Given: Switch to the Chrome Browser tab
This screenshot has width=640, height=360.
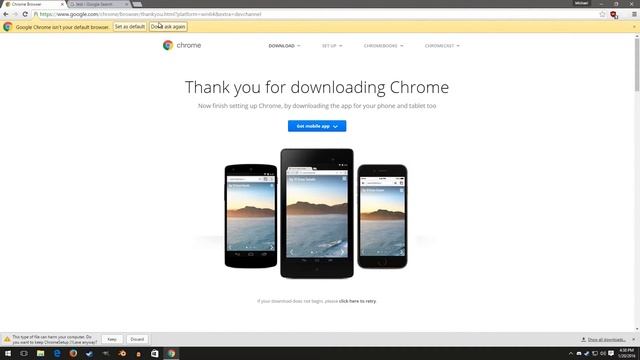Looking at the screenshot, I should point(33,4).
